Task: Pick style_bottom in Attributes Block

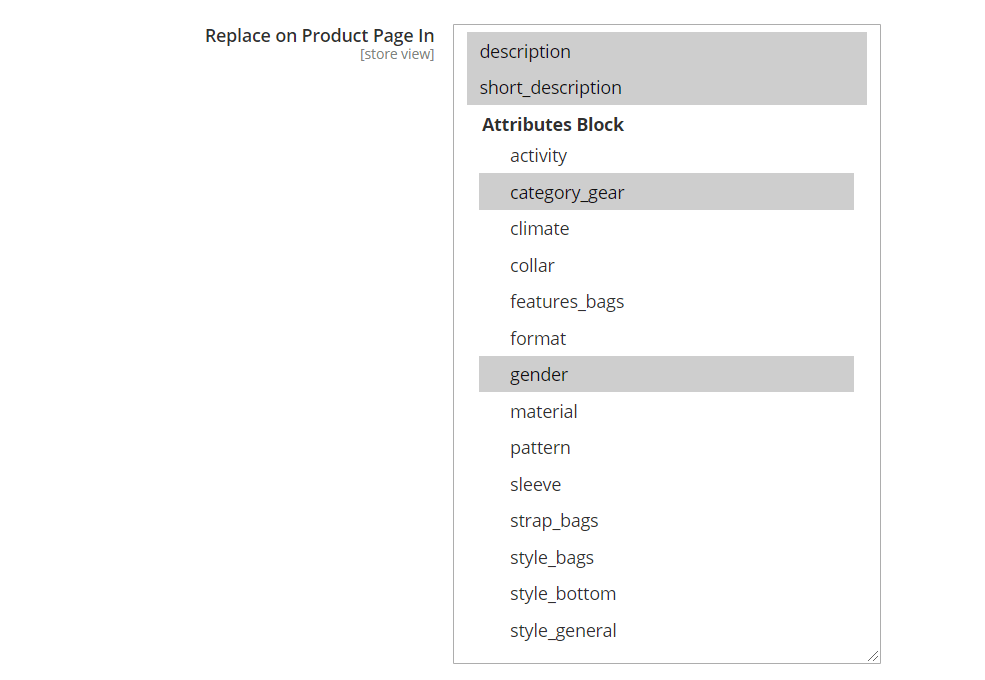Action: [563, 594]
